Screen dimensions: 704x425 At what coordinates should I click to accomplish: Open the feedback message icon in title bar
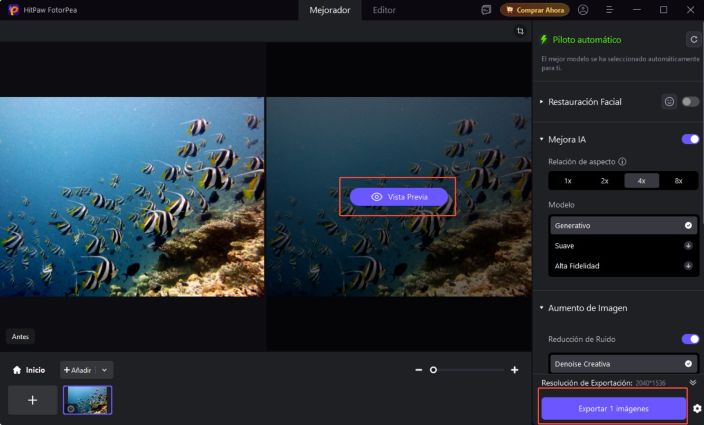[x=486, y=10]
